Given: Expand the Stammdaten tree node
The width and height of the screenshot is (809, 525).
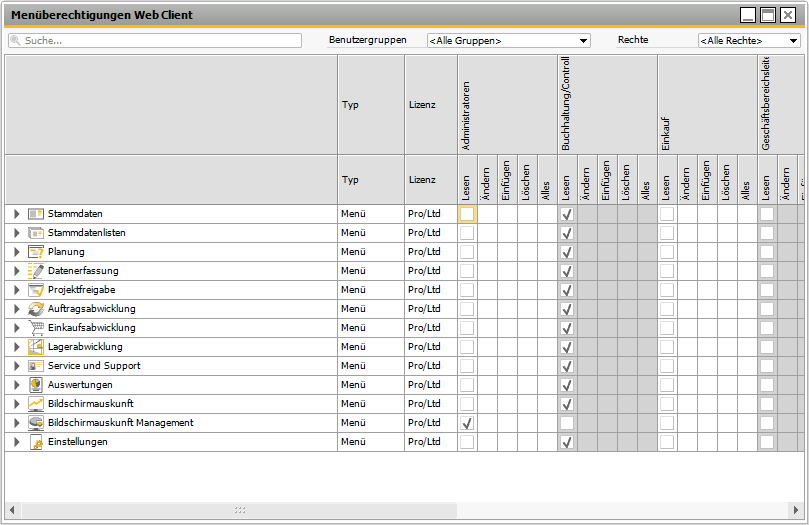Looking at the screenshot, I should coord(17,214).
